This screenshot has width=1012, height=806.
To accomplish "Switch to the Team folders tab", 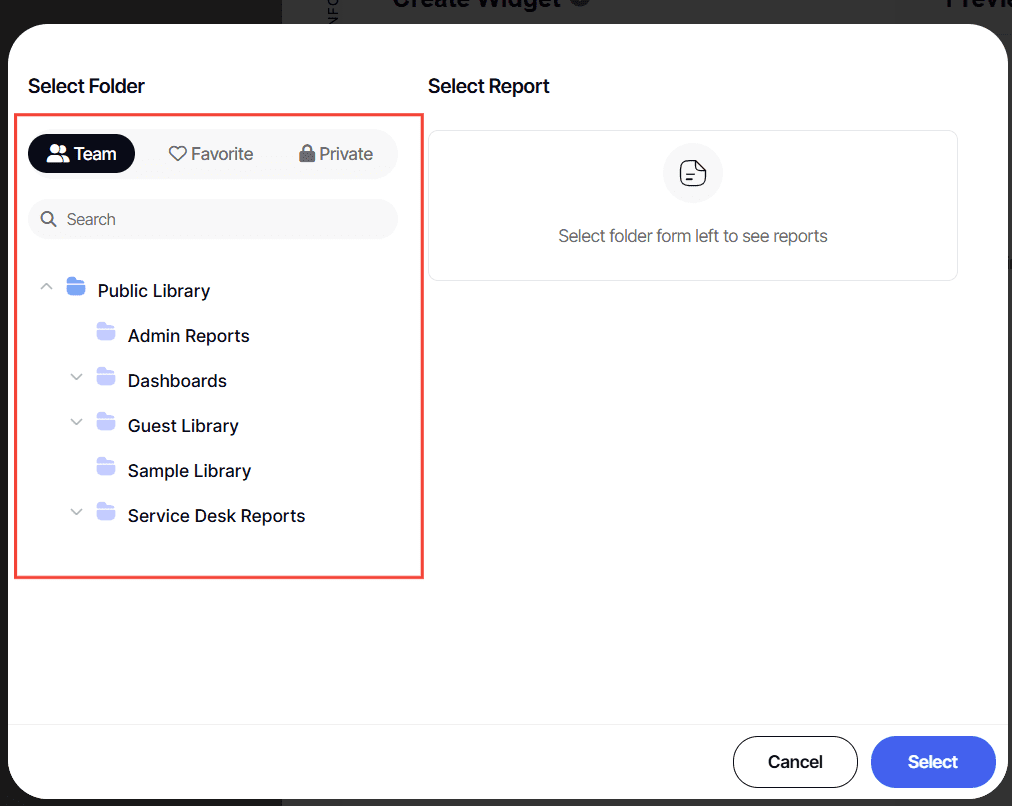I will click(82, 154).
